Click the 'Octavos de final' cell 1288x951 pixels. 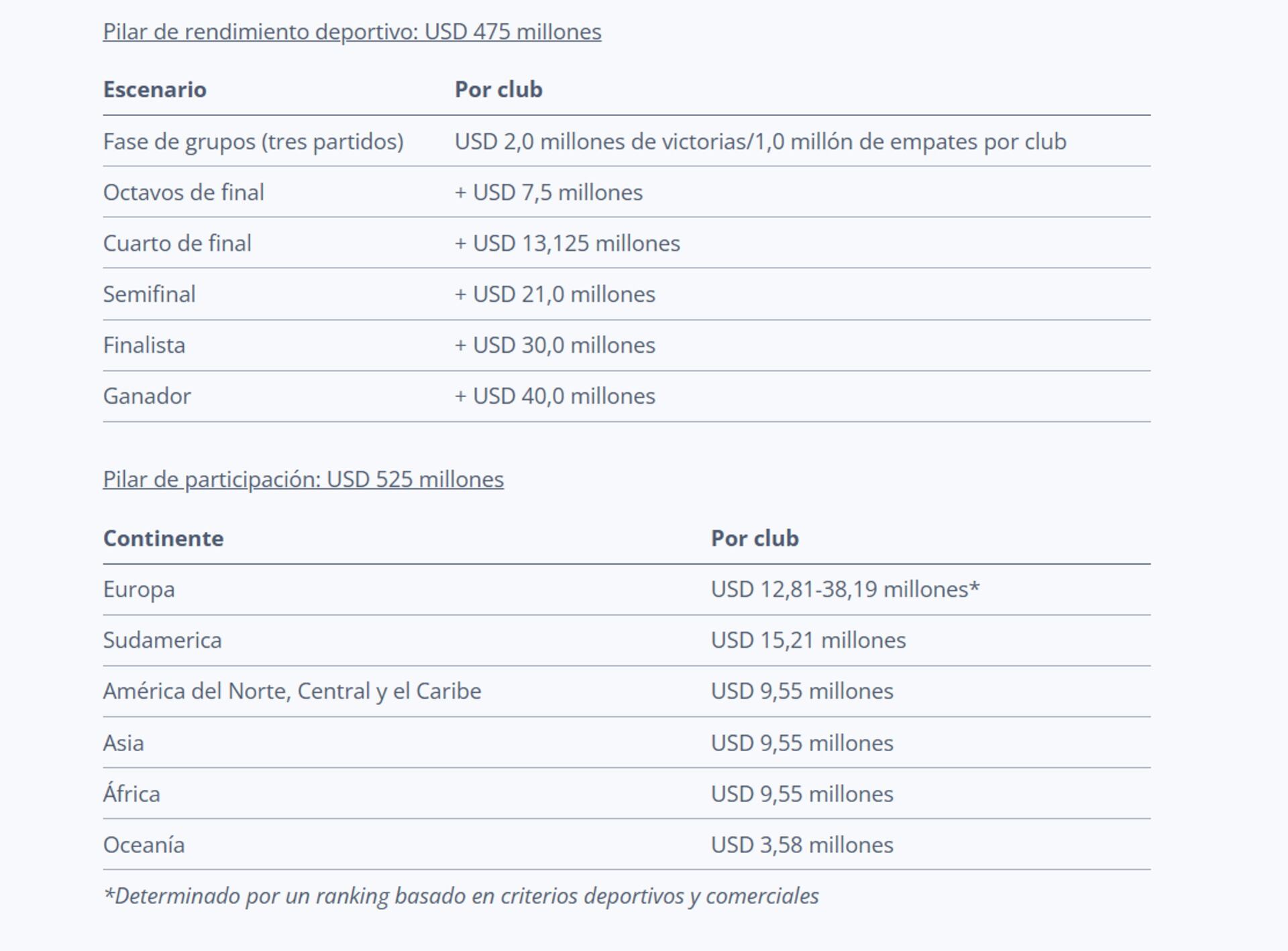[x=183, y=192]
